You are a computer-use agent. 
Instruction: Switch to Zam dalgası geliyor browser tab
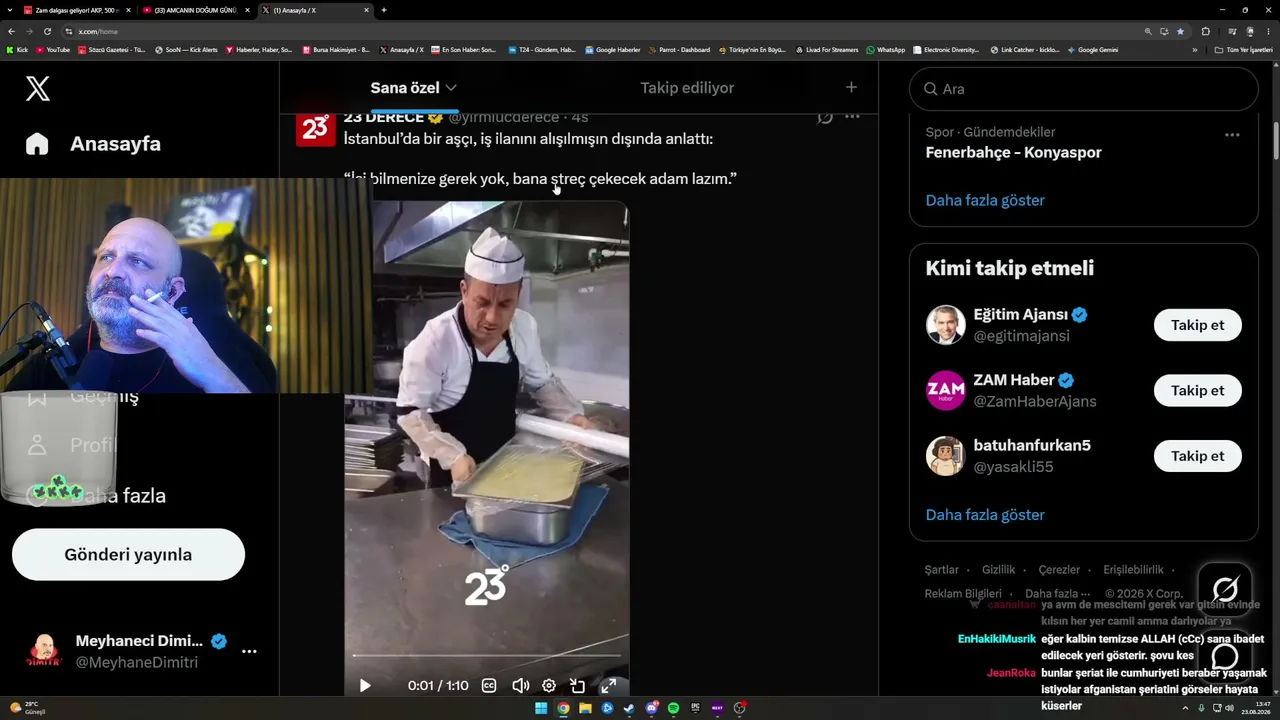pos(75,10)
